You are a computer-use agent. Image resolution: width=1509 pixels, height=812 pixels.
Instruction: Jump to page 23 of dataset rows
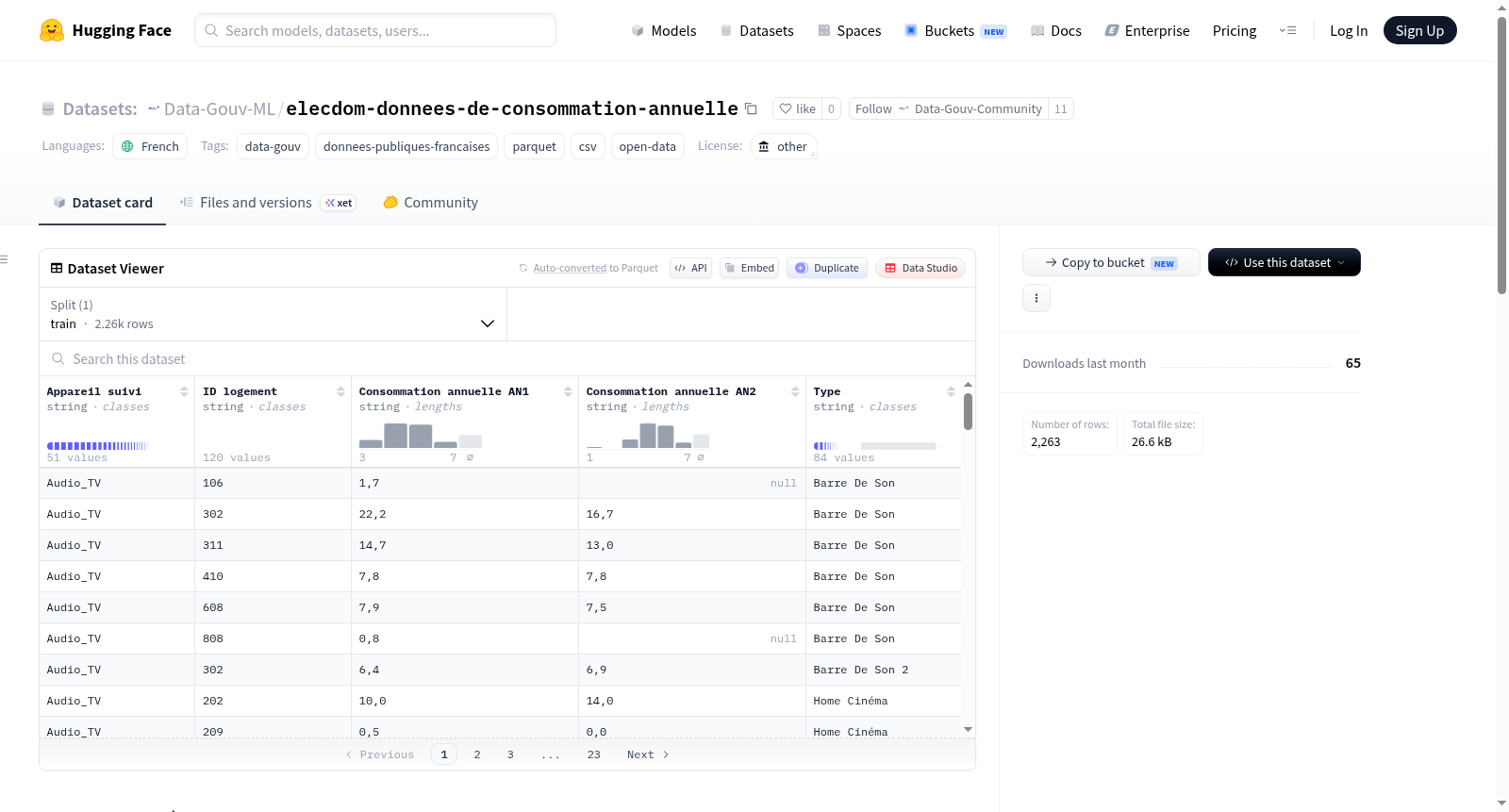(593, 754)
